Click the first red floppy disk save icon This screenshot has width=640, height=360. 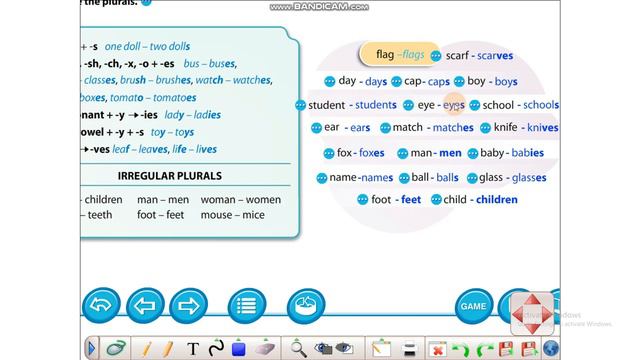[x=506, y=349]
